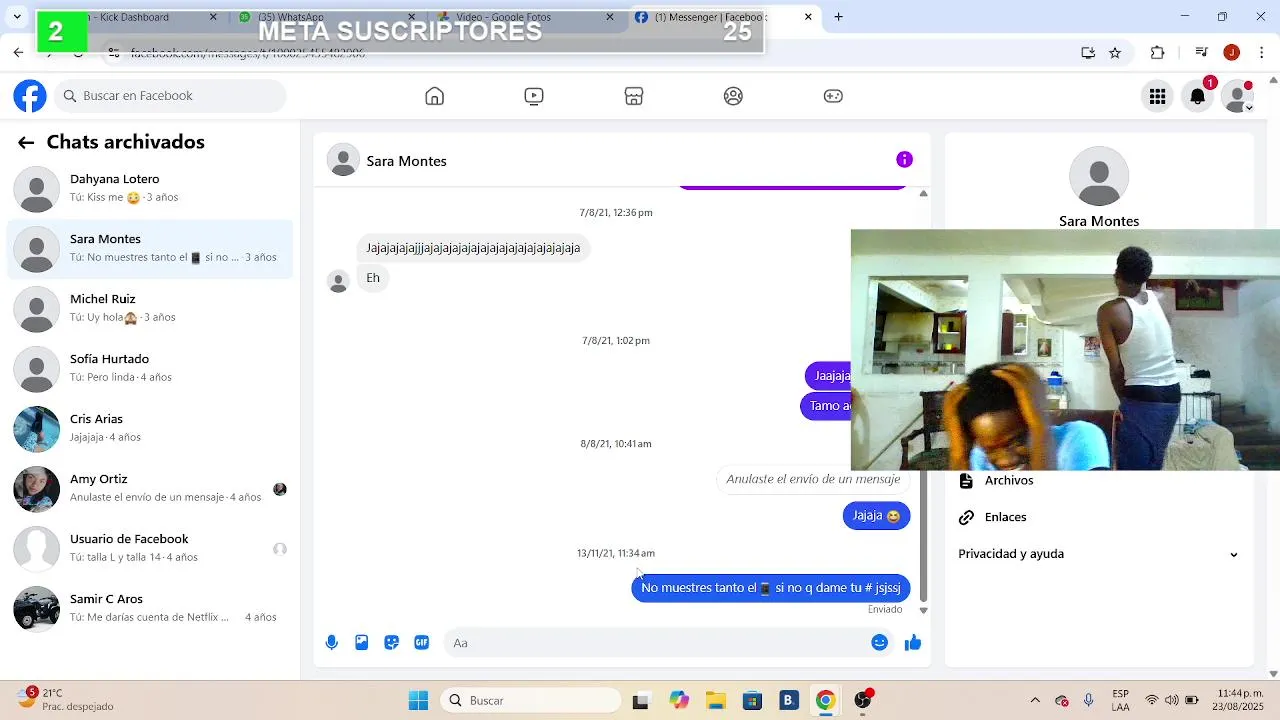This screenshot has height=720, width=1280.
Task: Click the long 'Jajajajajj' received message
Action: pos(473,248)
